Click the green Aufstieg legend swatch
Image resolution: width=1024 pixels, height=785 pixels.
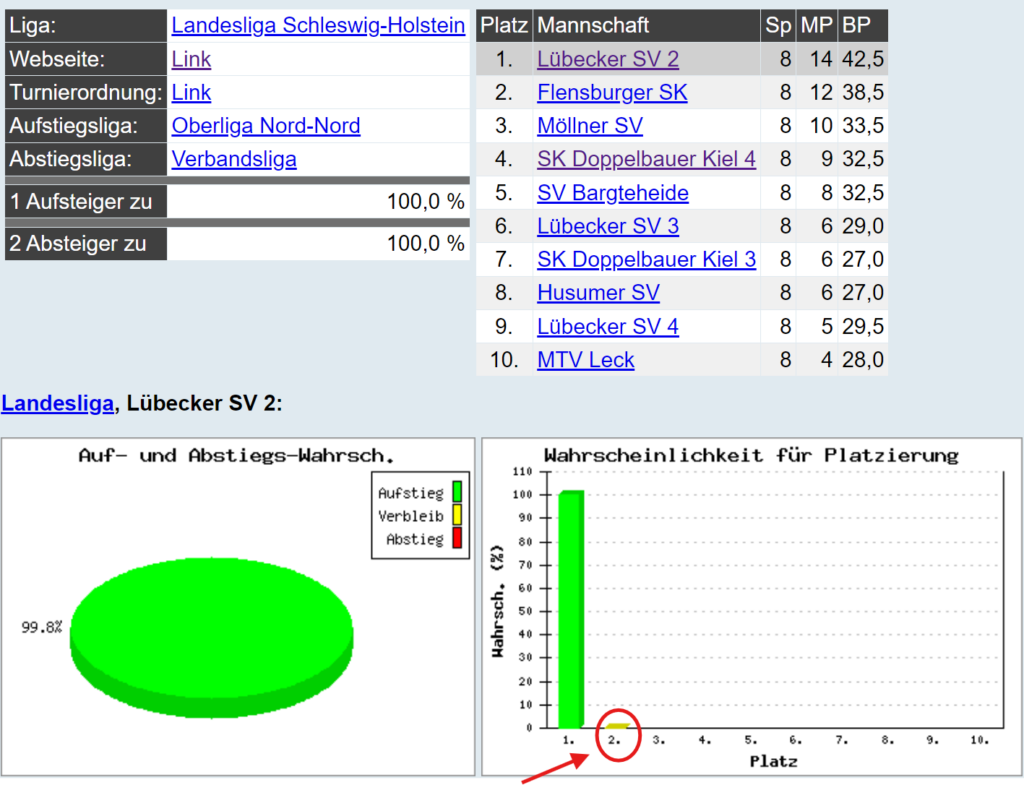tap(456, 492)
